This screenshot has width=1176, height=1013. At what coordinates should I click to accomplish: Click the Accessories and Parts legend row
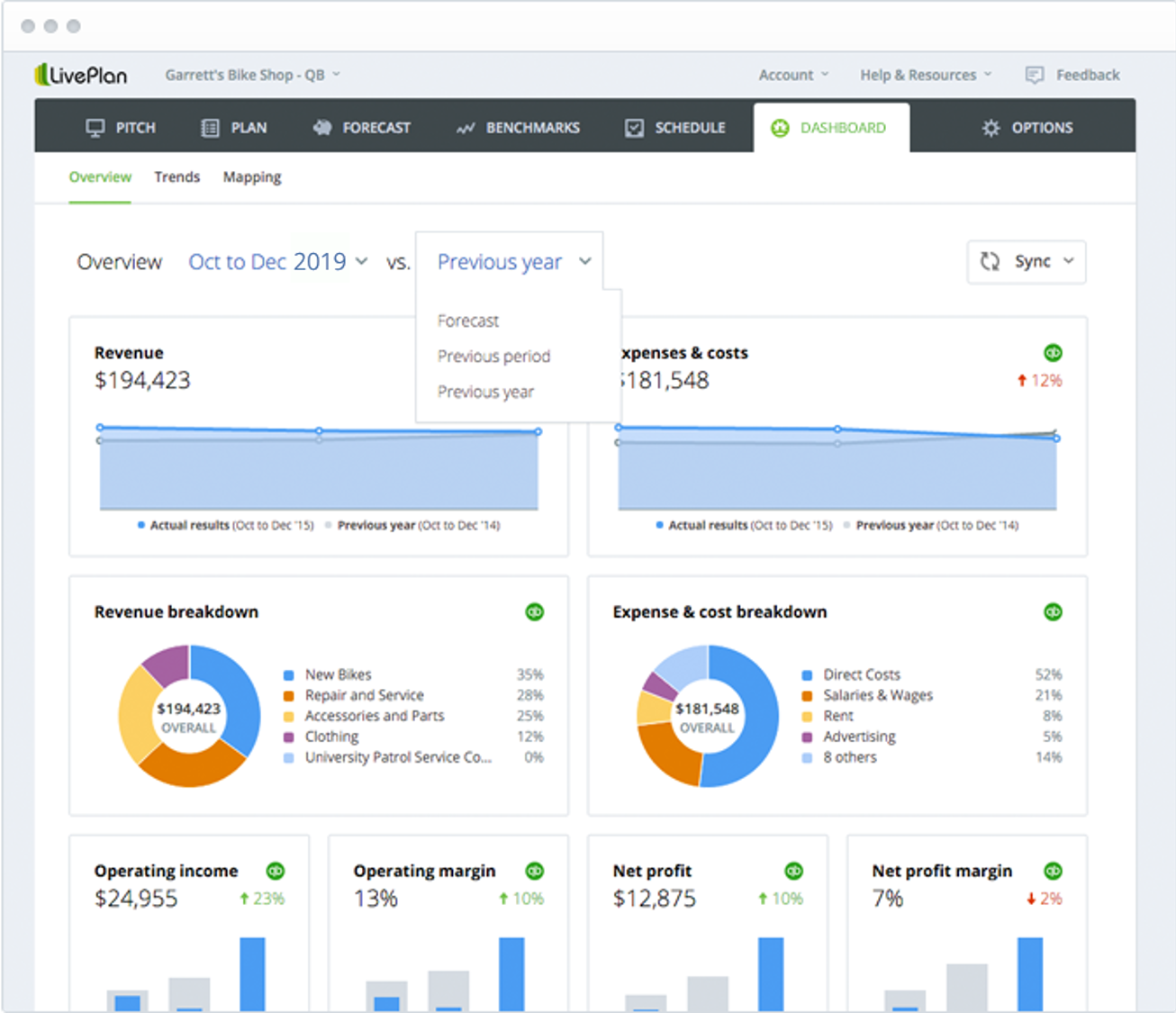[413, 716]
